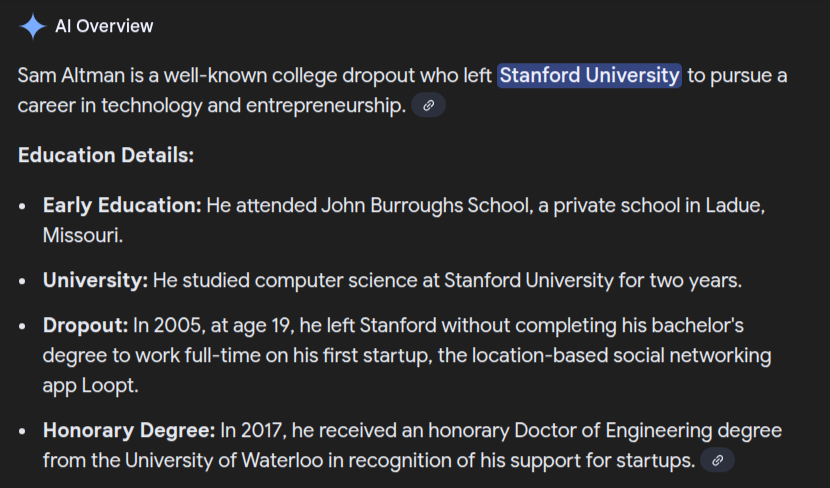Click the "Education Details:" heading
830x488 pixels.
pyautogui.click(x=106, y=156)
